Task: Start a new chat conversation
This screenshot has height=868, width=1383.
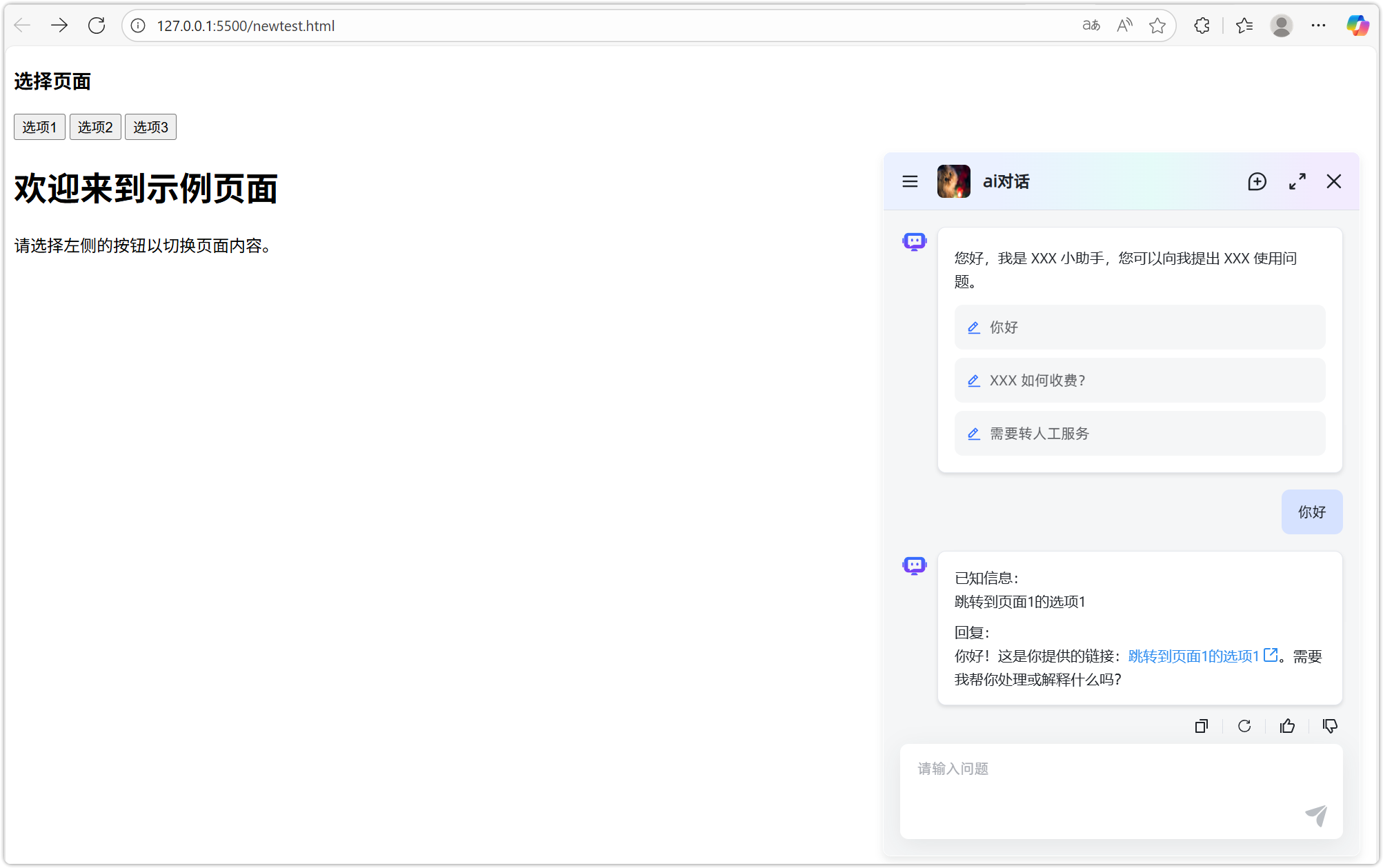Action: click(x=1257, y=181)
